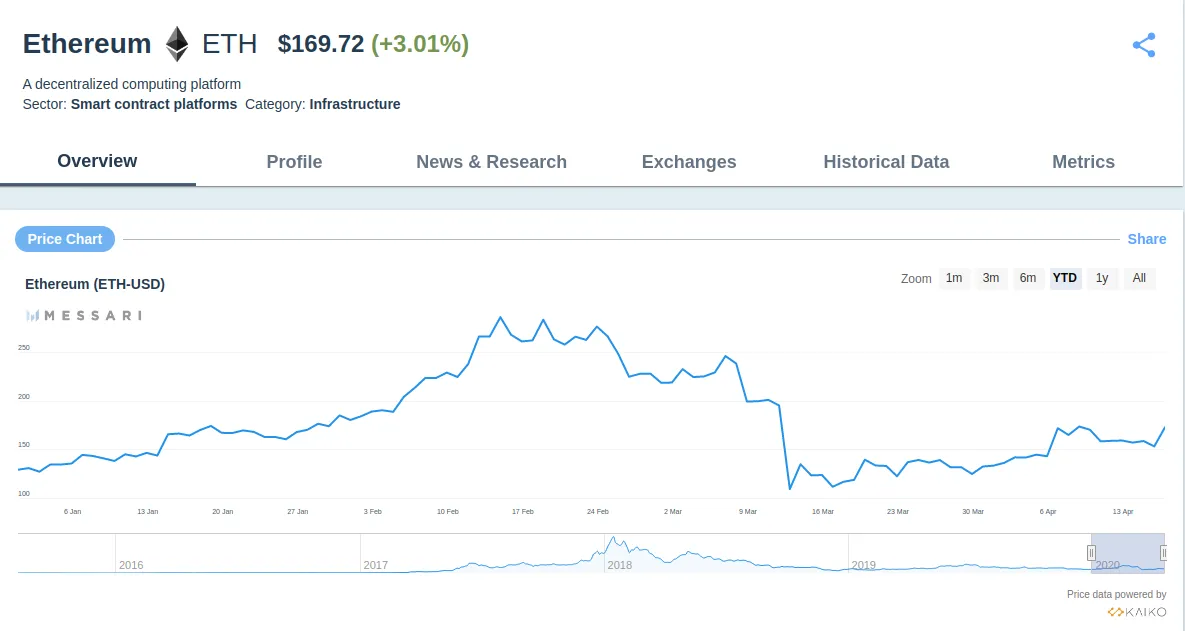Click the $169.72 price value
The height and width of the screenshot is (631, 1185).
click(x=320, y=44)
